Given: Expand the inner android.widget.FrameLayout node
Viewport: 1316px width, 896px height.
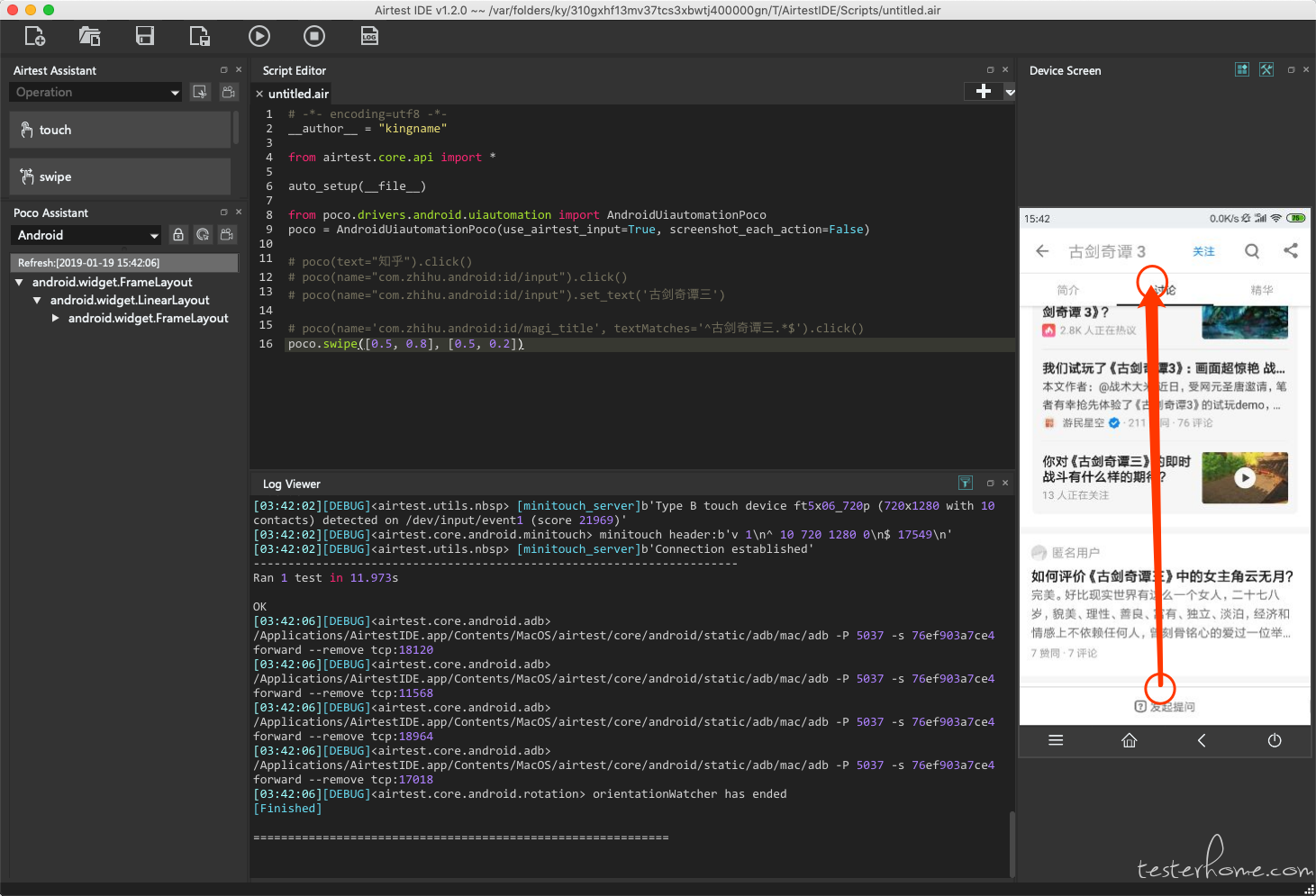Looking at the screenshot, I should (x=56, y=318).
